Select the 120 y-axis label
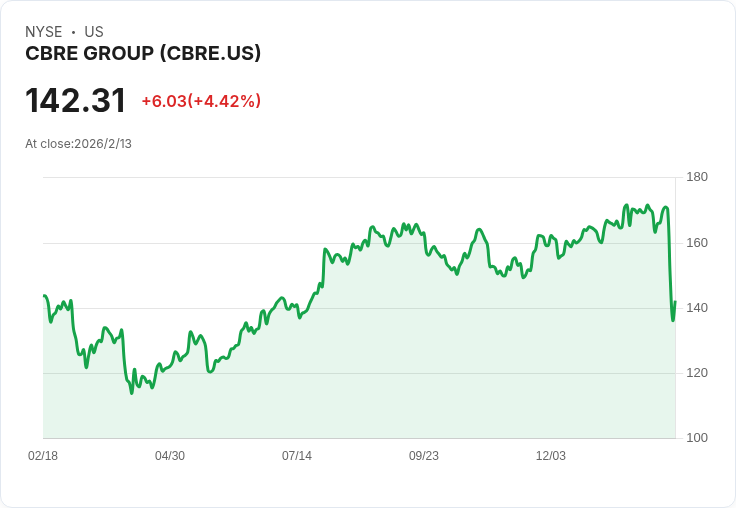Screen dimensions: 736x508 point(697,372)
